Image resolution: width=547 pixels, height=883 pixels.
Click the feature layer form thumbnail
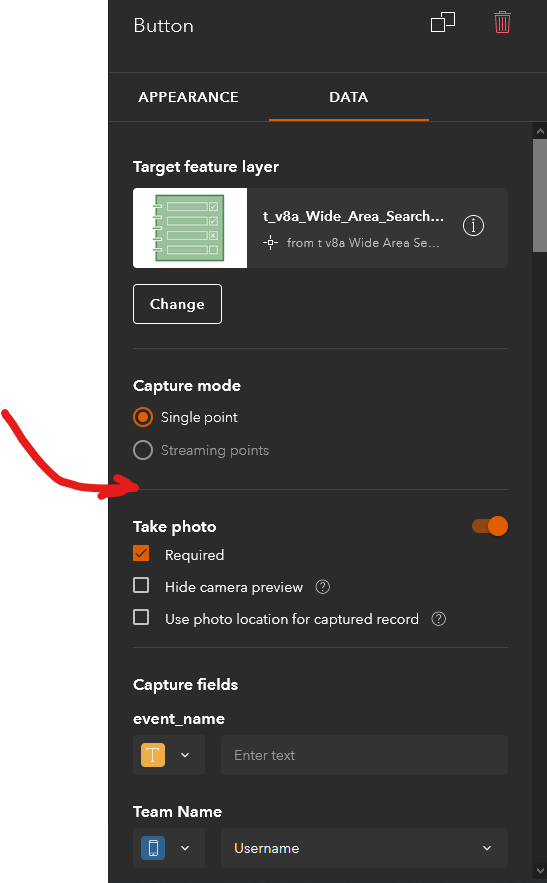coord(190,228)
